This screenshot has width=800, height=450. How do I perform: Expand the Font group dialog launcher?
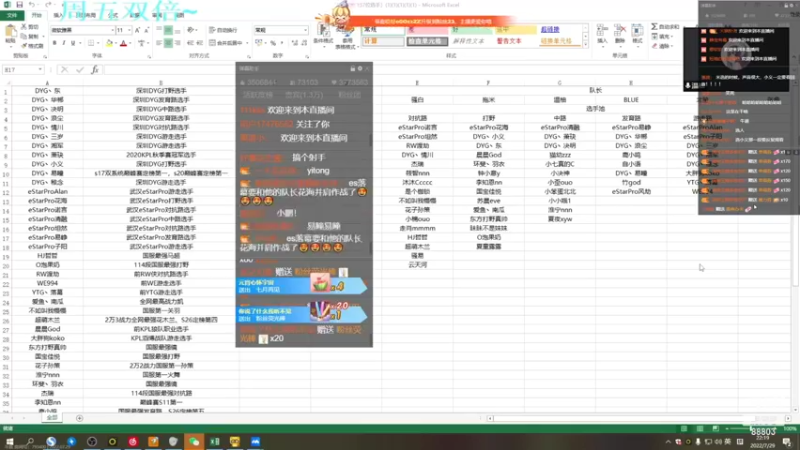(149, 56)
